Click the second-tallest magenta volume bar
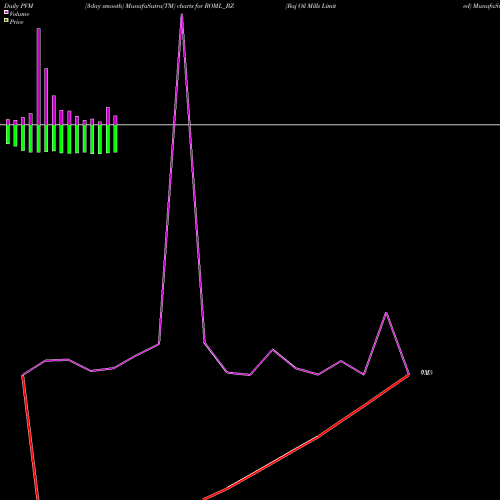The width and height of the screenshot is (500, 500). coord(46,97)
